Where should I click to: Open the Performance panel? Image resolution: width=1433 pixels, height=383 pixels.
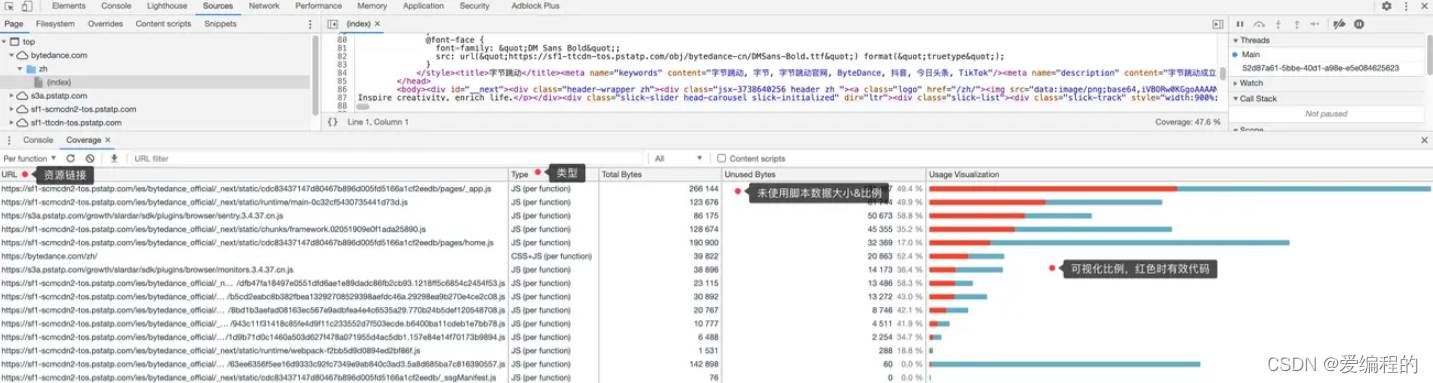(x=319, y=6)
